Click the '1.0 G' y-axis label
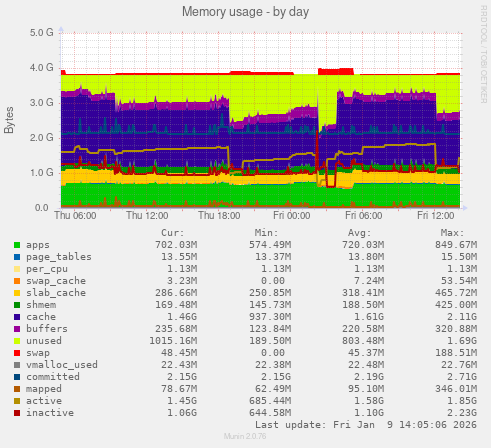The width and height of the screenshot is (491, 448). (41, 173)
